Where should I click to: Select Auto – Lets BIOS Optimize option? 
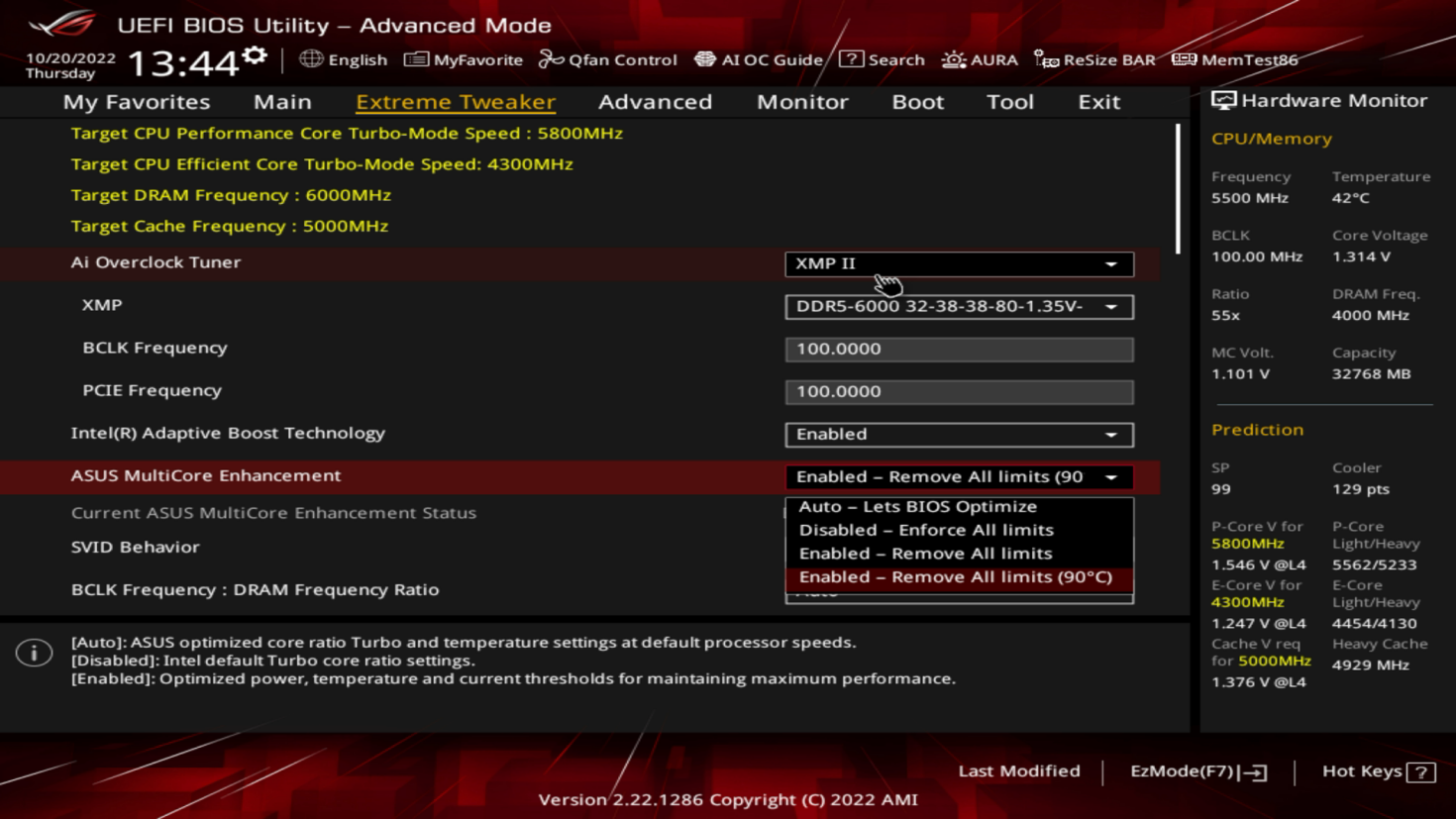point(917,506)
